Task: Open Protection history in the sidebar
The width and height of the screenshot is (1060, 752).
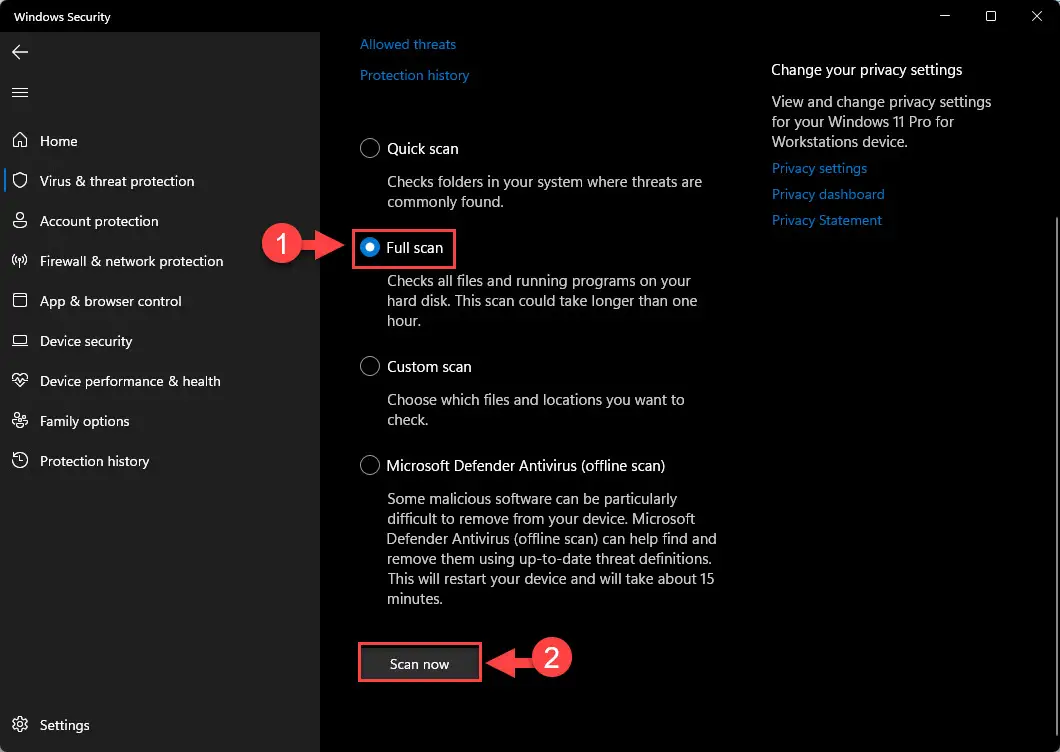Action: pyautogui.click(x=94, y=461)
